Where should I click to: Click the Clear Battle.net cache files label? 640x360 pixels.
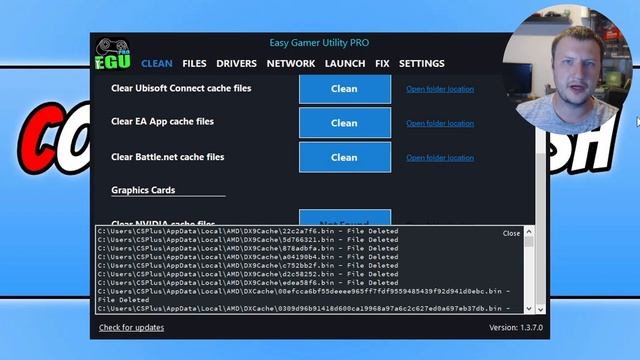click(167, 157)
